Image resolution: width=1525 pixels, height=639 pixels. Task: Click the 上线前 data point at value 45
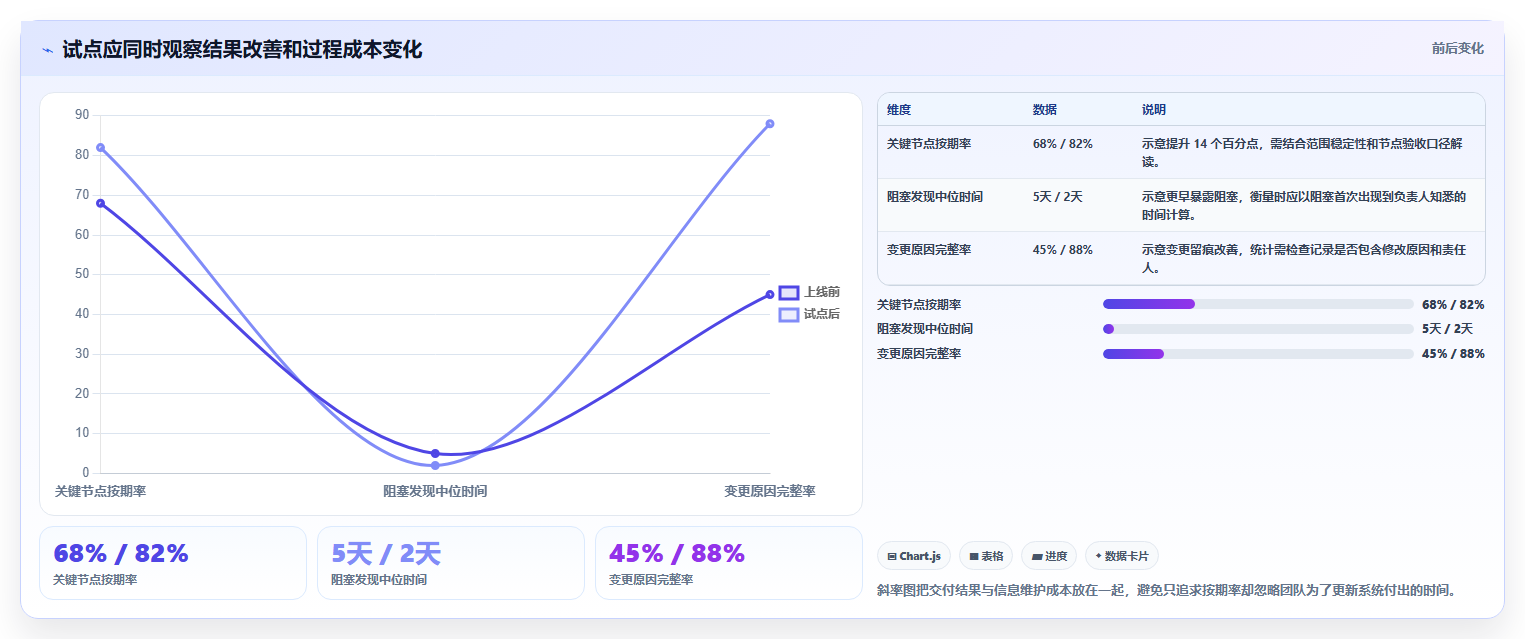[770, 294]
